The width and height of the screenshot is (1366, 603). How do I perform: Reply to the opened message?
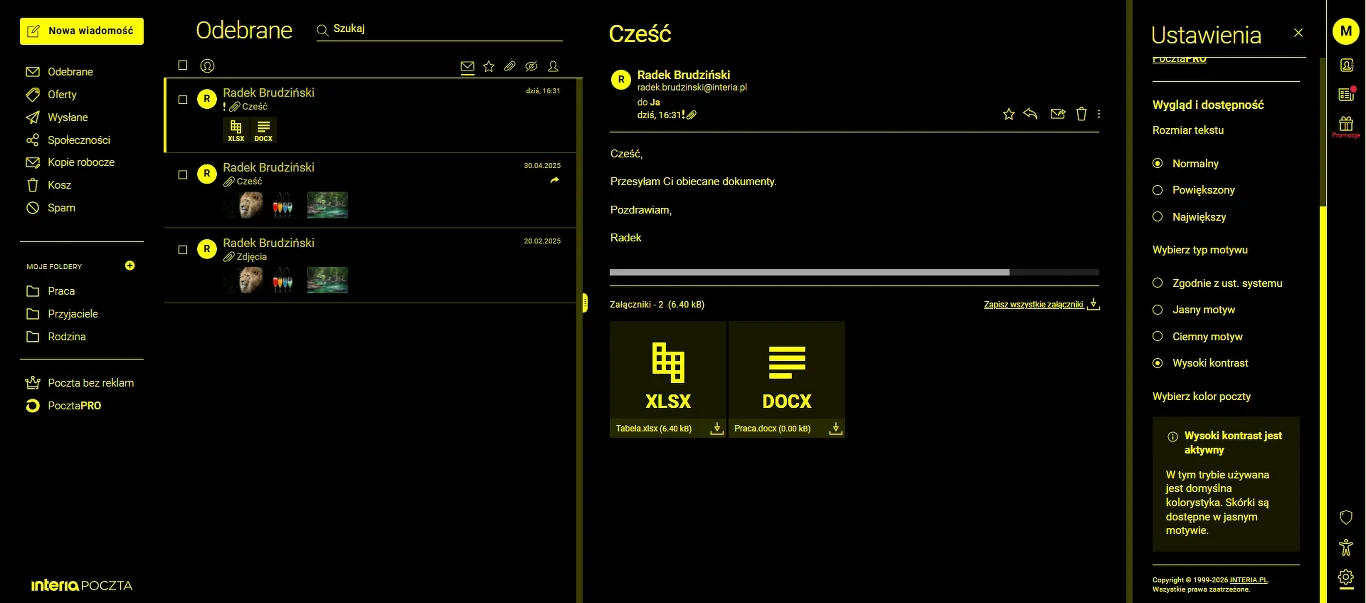click(x=1031, y=114)
